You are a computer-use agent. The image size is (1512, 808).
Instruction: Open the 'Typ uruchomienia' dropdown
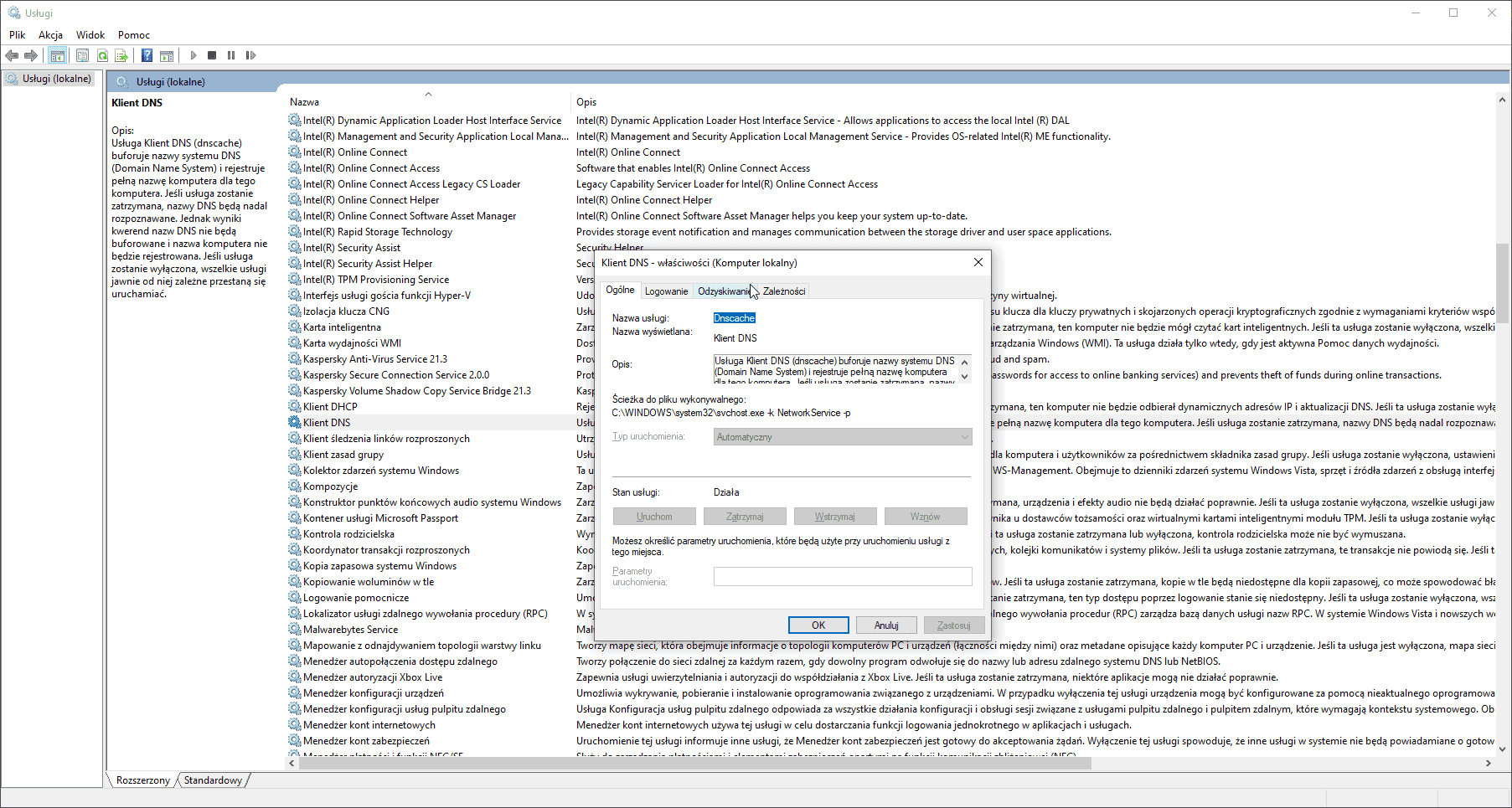coord(842,437)
